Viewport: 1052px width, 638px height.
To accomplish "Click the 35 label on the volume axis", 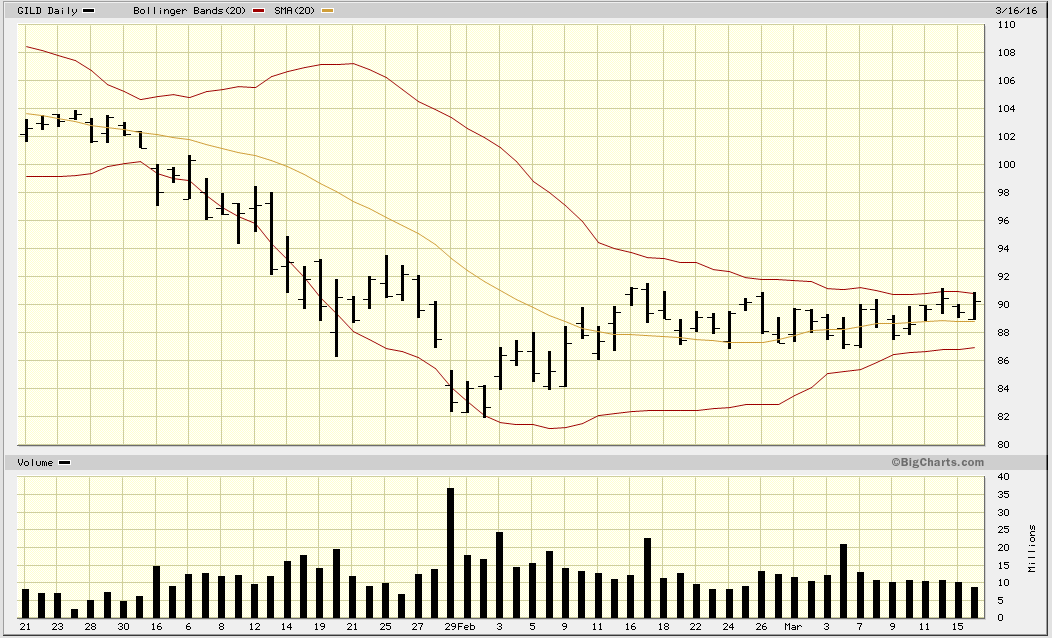I will 1004,495.
